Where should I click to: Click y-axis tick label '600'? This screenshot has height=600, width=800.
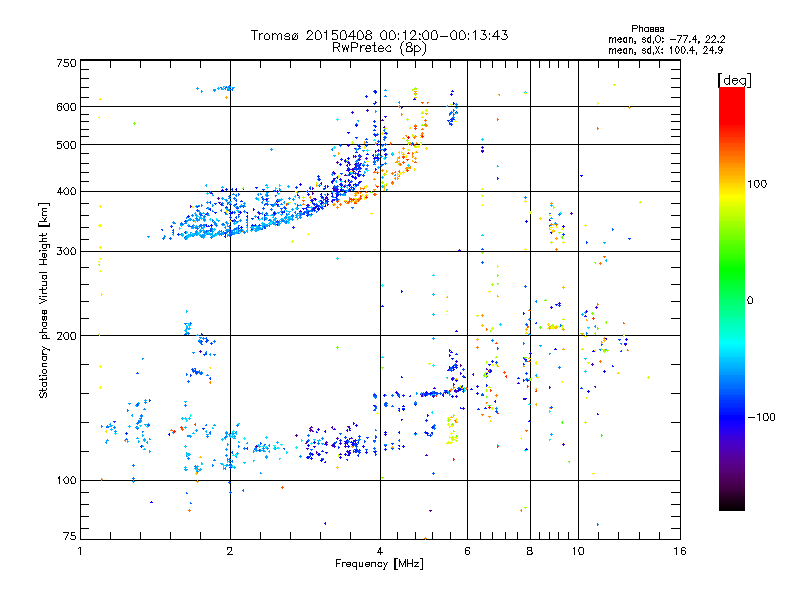(66, 107)
